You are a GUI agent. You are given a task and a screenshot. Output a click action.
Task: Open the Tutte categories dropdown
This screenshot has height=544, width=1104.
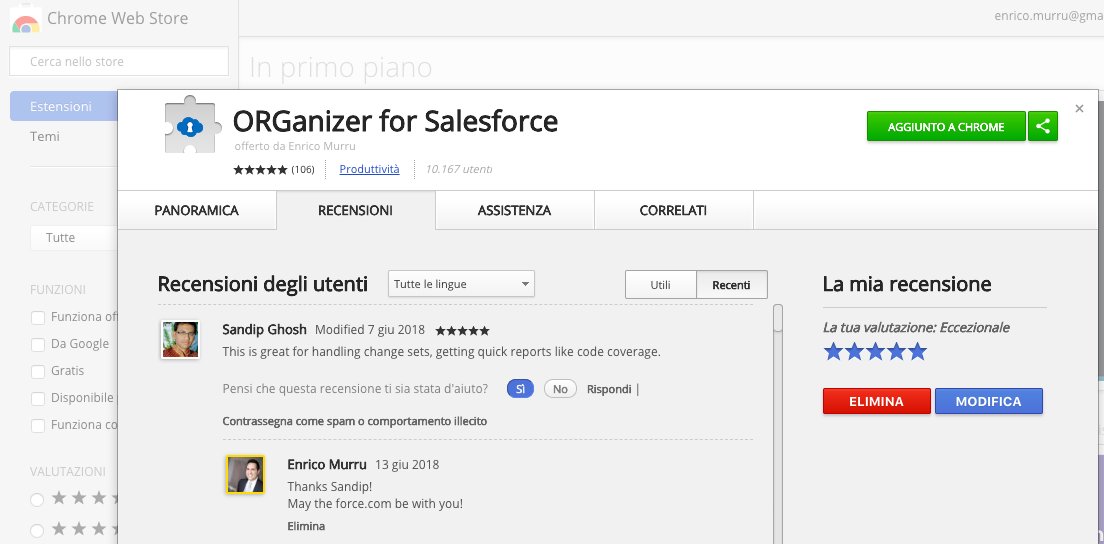(73, 238)
